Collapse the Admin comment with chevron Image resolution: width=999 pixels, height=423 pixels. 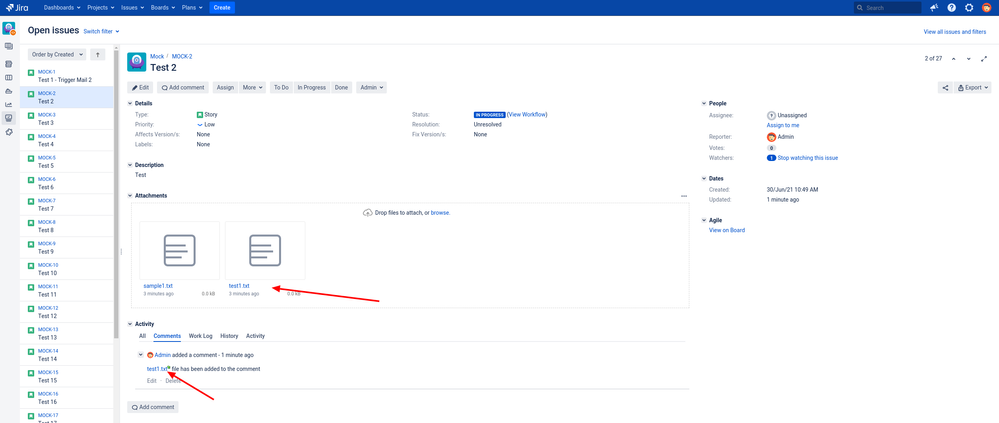pos(141,355)
